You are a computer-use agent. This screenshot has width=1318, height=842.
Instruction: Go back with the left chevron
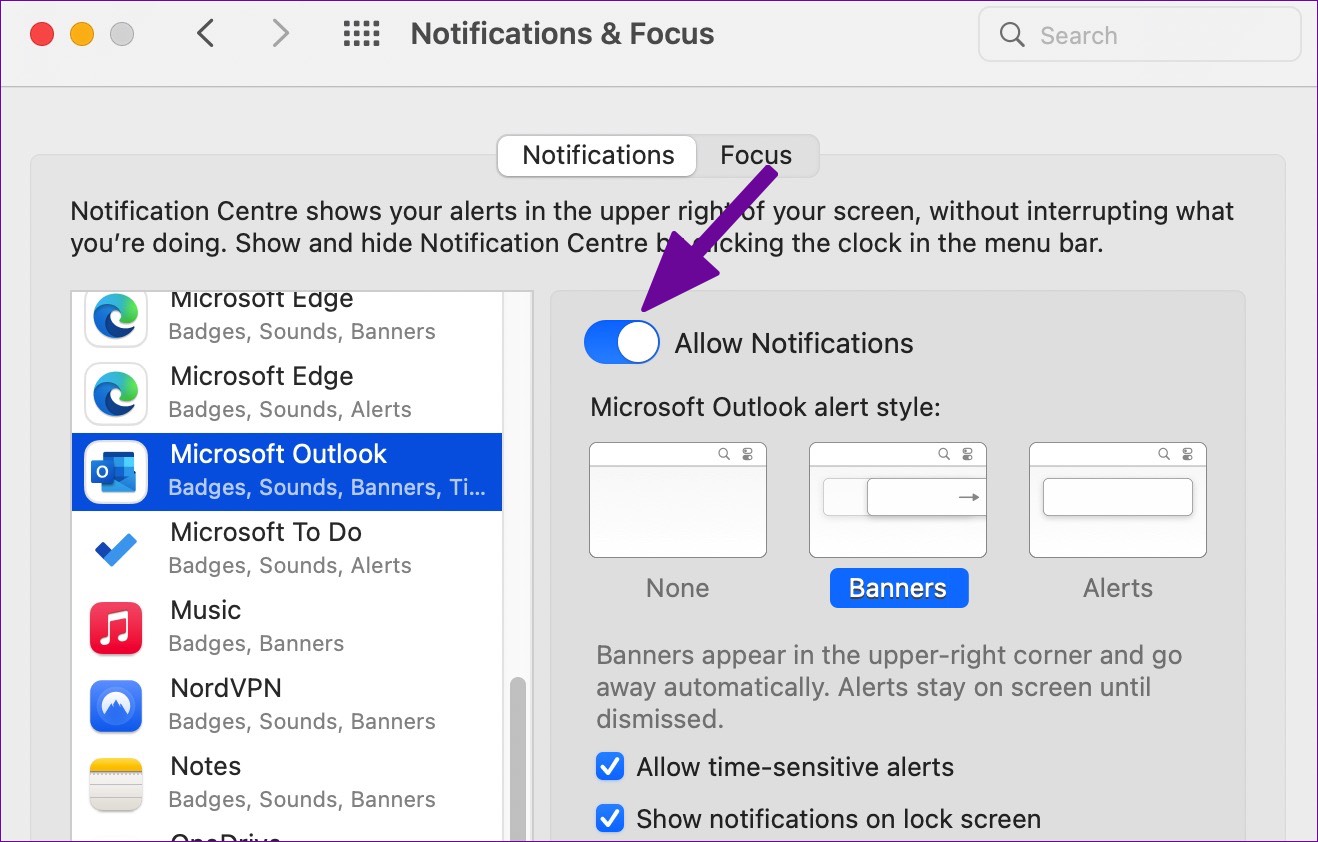205,34
